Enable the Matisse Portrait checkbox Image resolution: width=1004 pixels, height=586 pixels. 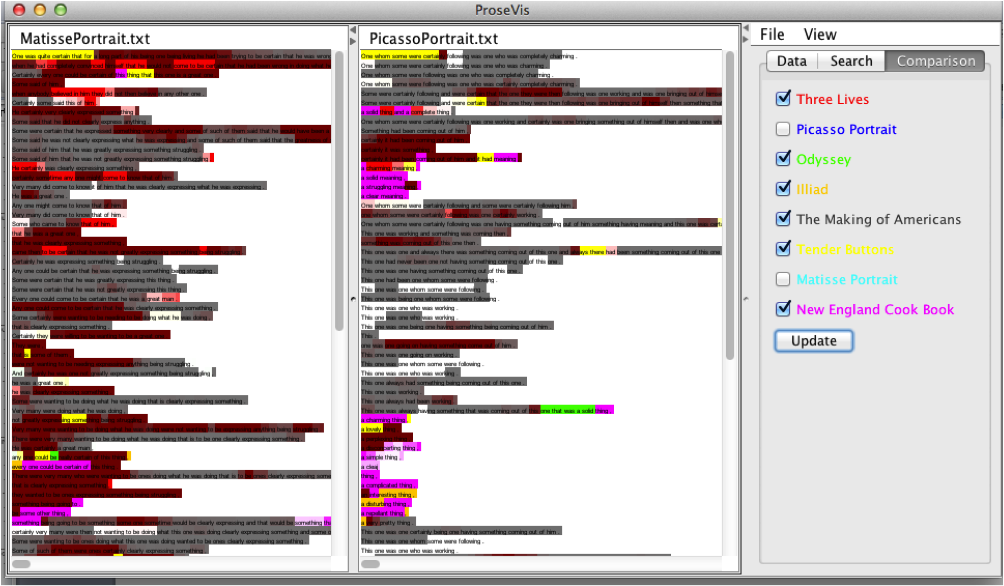[782, 279]
